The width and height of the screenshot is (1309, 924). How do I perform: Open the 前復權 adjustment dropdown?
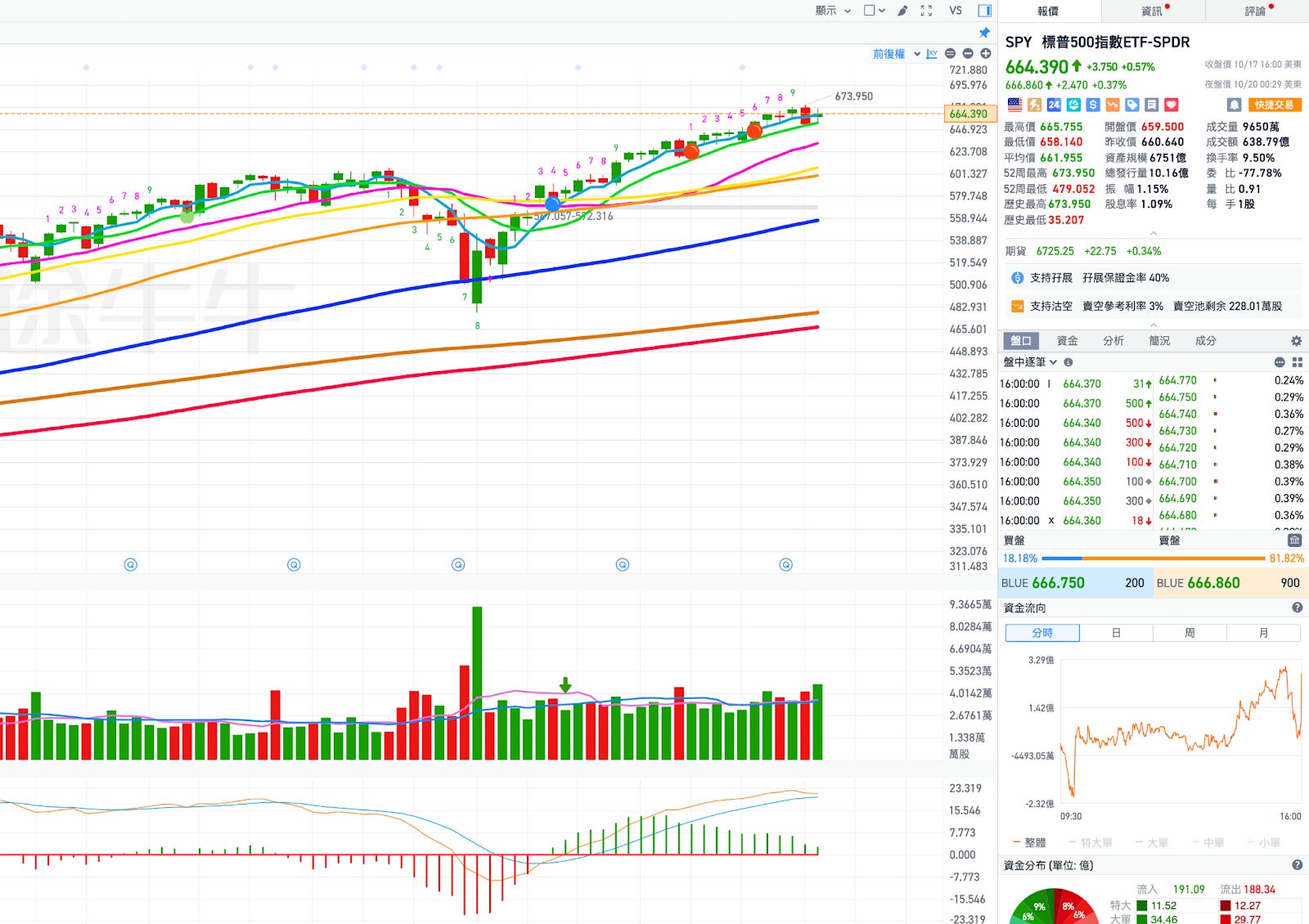coord(896,54)
